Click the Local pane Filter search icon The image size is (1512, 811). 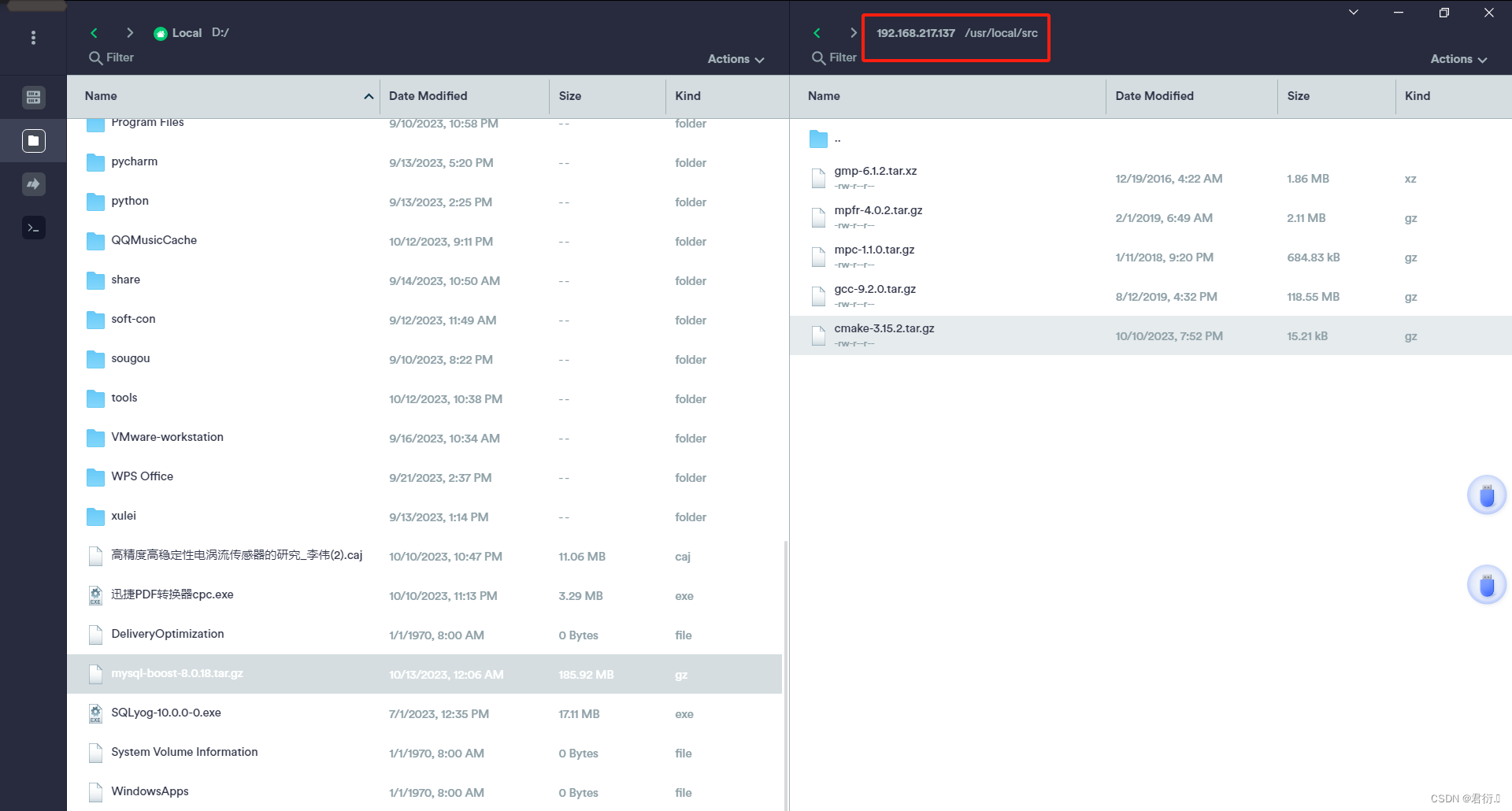95,58
